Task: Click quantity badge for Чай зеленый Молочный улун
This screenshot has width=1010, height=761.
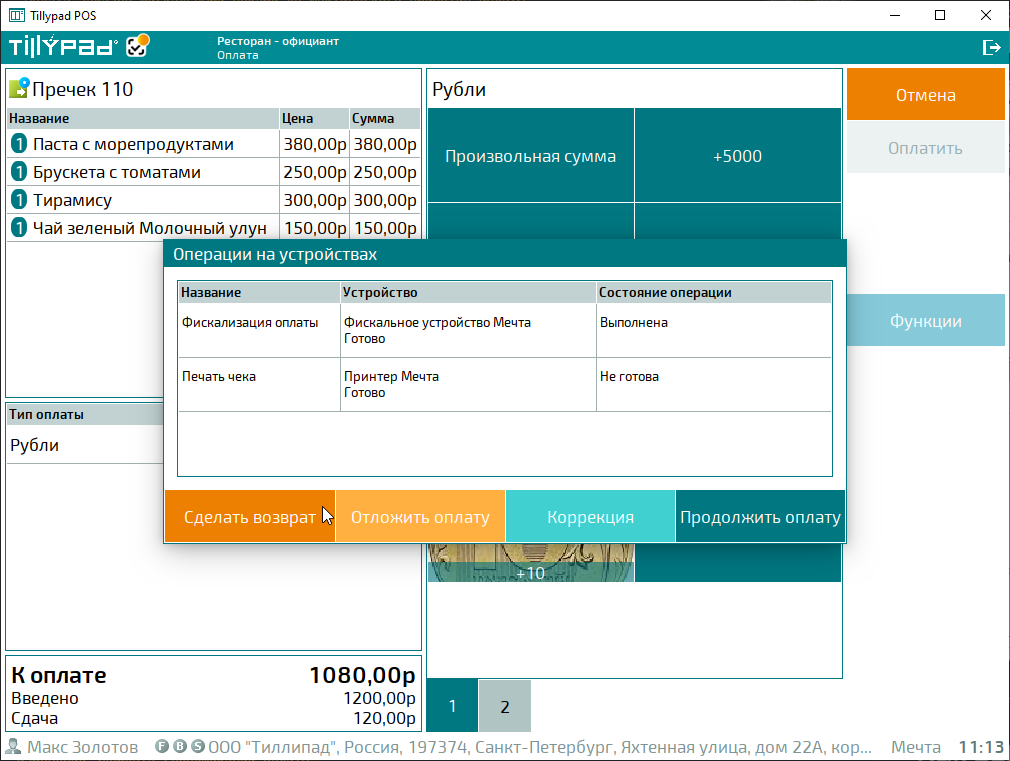Action: point(18,228)
